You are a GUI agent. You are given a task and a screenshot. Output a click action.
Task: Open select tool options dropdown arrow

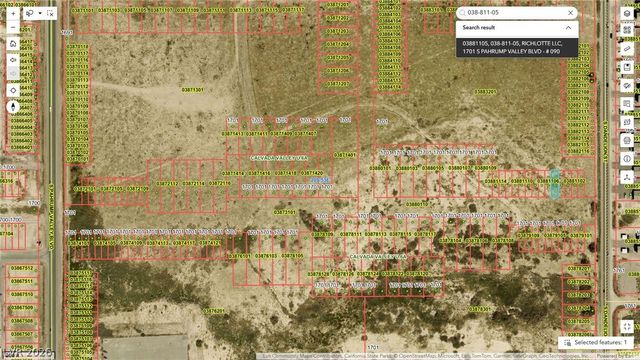(x=40, y=13)
